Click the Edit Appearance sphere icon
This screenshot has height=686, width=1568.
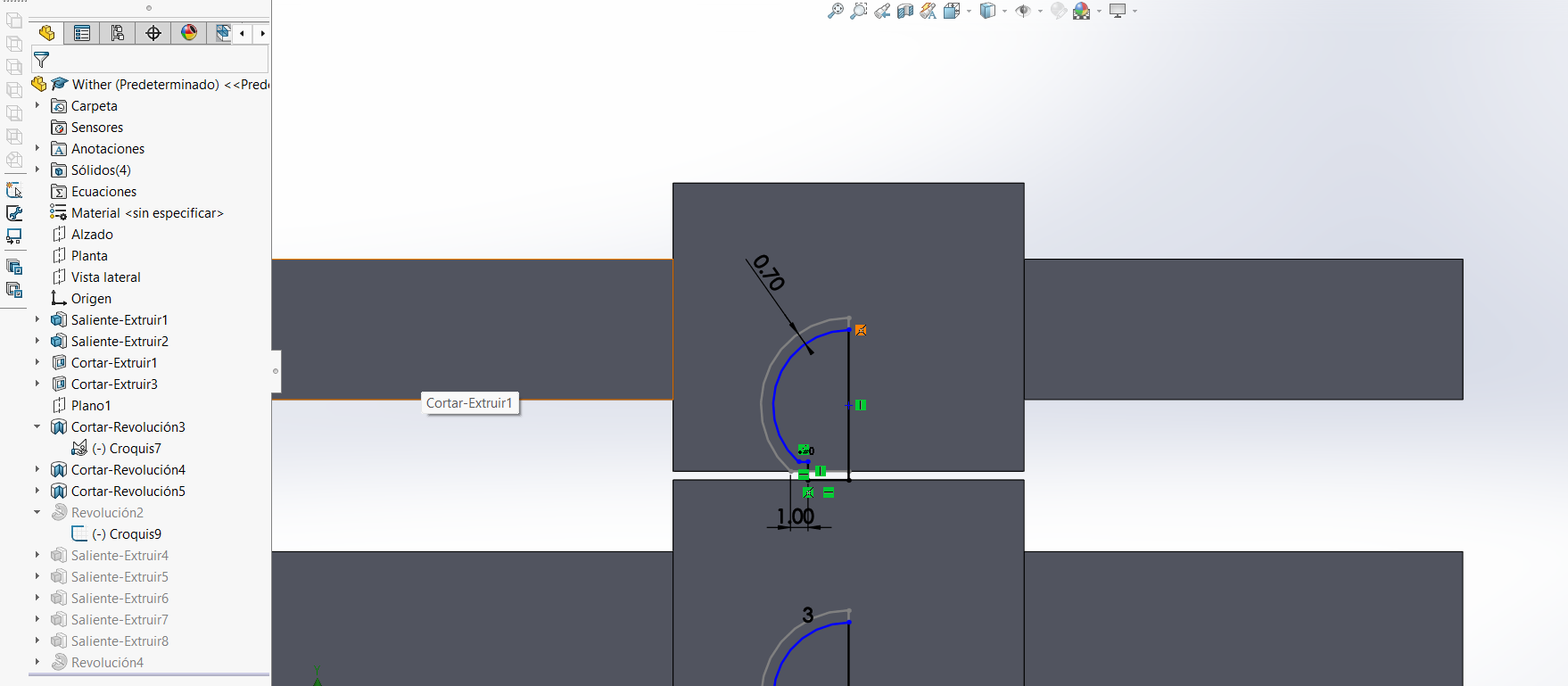(1059, 11)
